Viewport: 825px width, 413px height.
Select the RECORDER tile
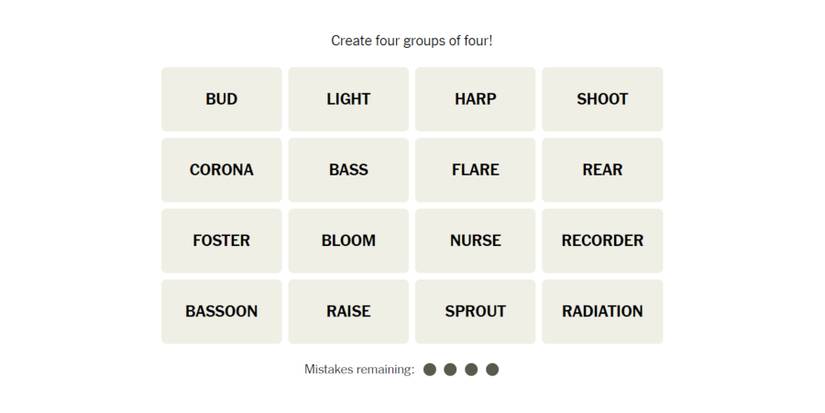602,241
